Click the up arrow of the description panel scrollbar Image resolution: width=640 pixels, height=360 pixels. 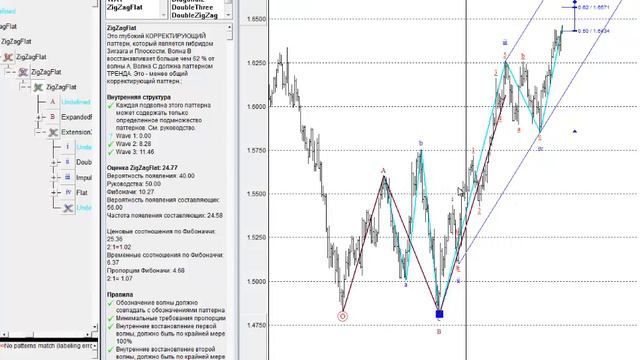229,27
